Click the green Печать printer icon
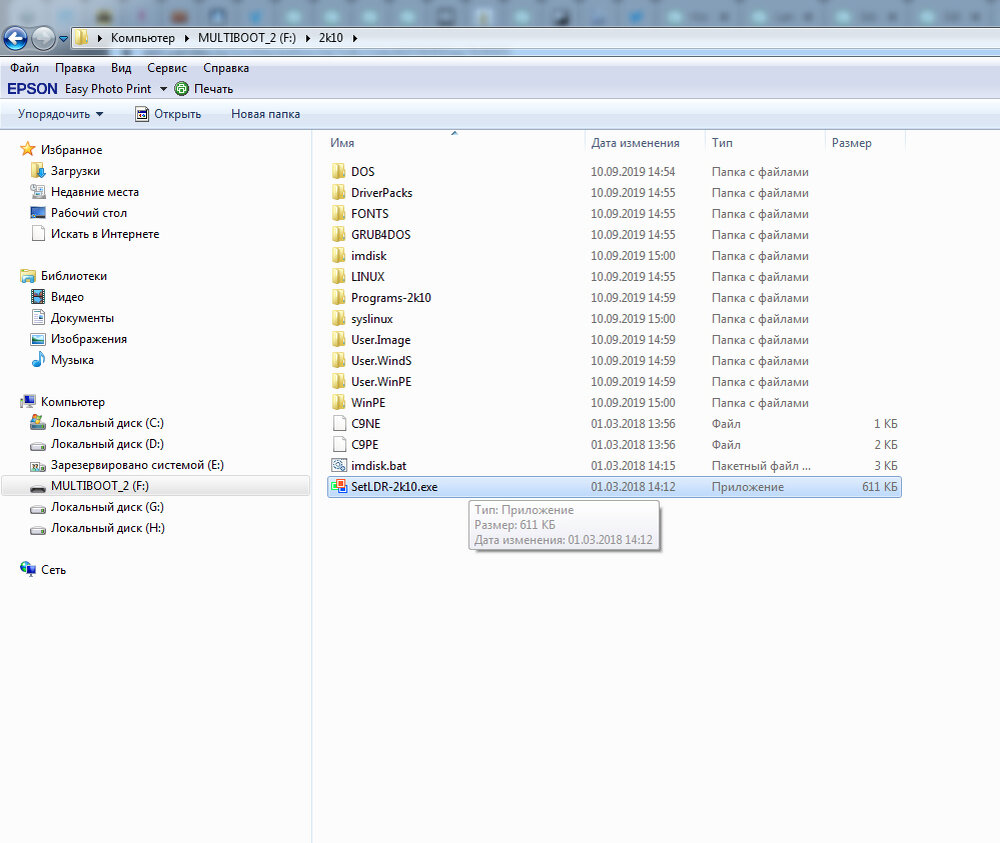The height and width of the screenshot is (843, 1000). [182, 89]
